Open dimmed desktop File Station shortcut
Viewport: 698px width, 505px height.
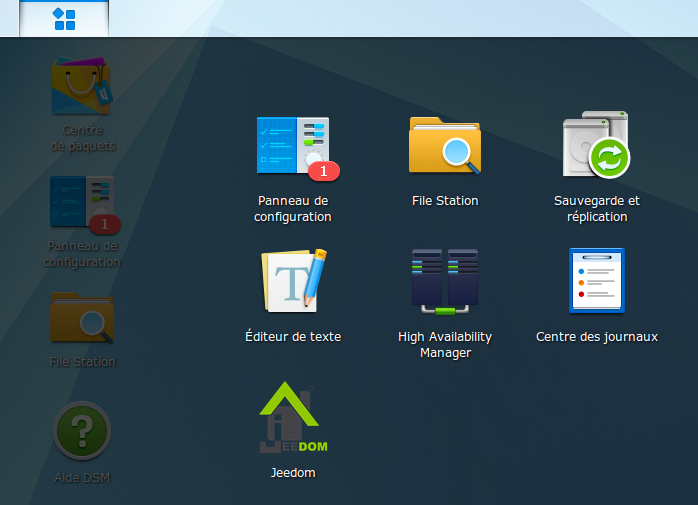(x=82, y=317)
